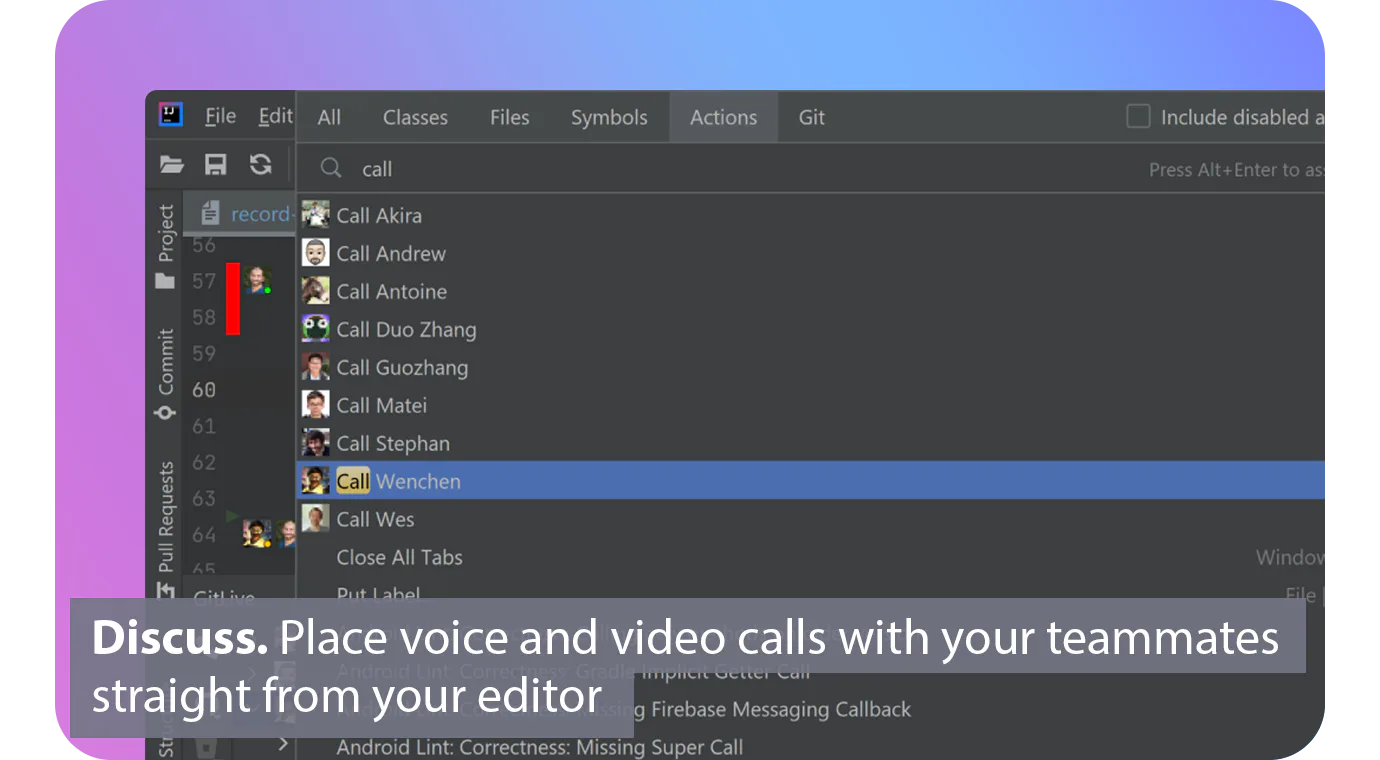Switch to the All search tab
Viewport: 1380px width, 760px height.
coord(329,117)
